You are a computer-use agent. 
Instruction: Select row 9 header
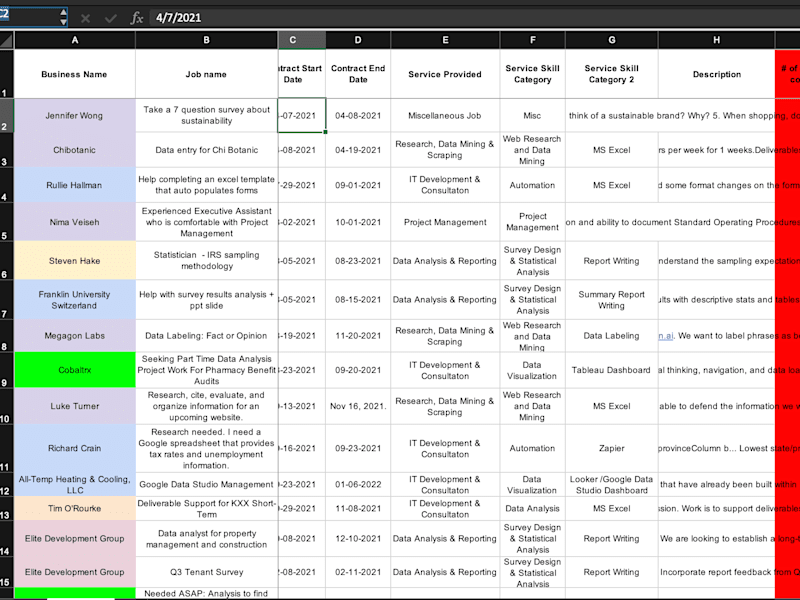point(7,370)
